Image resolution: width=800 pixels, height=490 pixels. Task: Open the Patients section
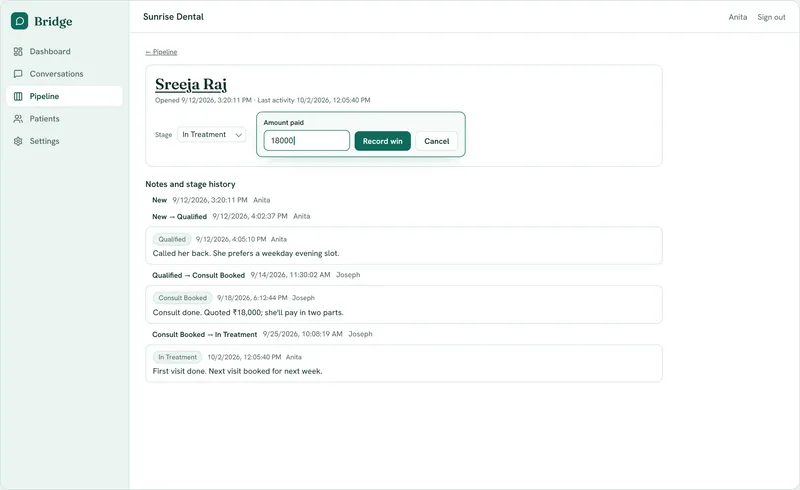point(64,119)
